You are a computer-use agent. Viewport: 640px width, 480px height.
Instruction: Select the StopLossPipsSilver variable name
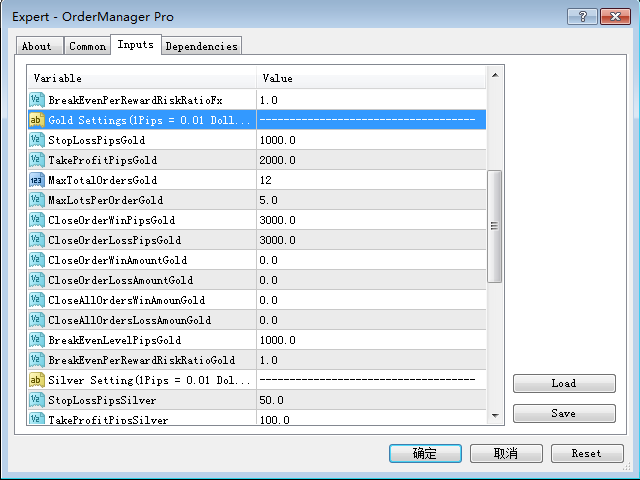pos(102,400)
